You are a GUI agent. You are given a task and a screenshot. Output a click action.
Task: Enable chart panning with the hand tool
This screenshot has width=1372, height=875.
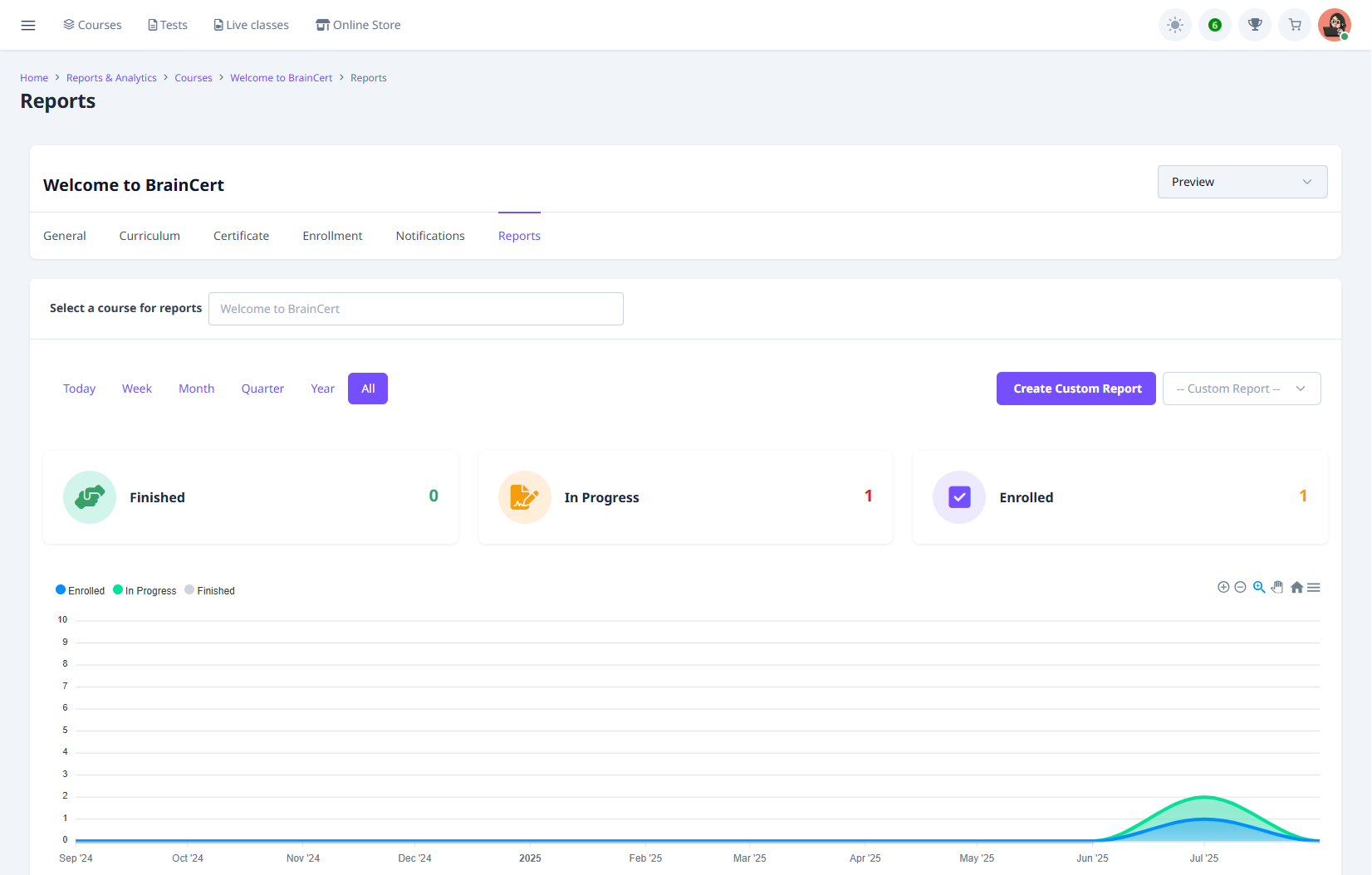coord(1277,587)
